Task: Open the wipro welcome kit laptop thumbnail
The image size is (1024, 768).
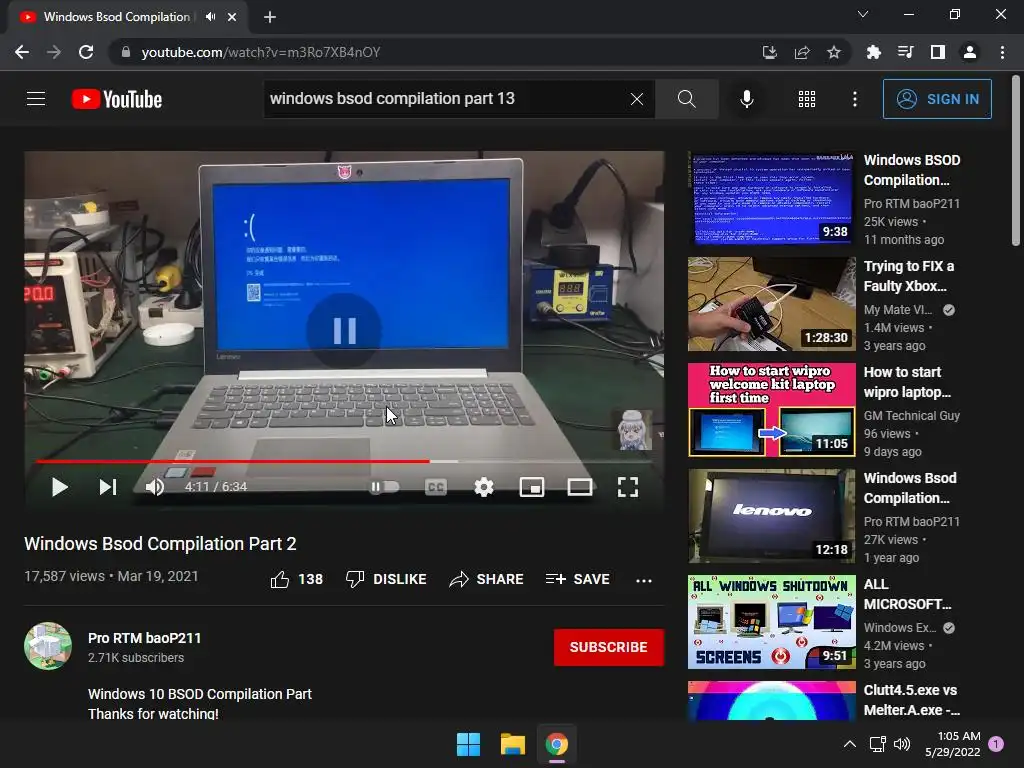Action: (771, 410)
